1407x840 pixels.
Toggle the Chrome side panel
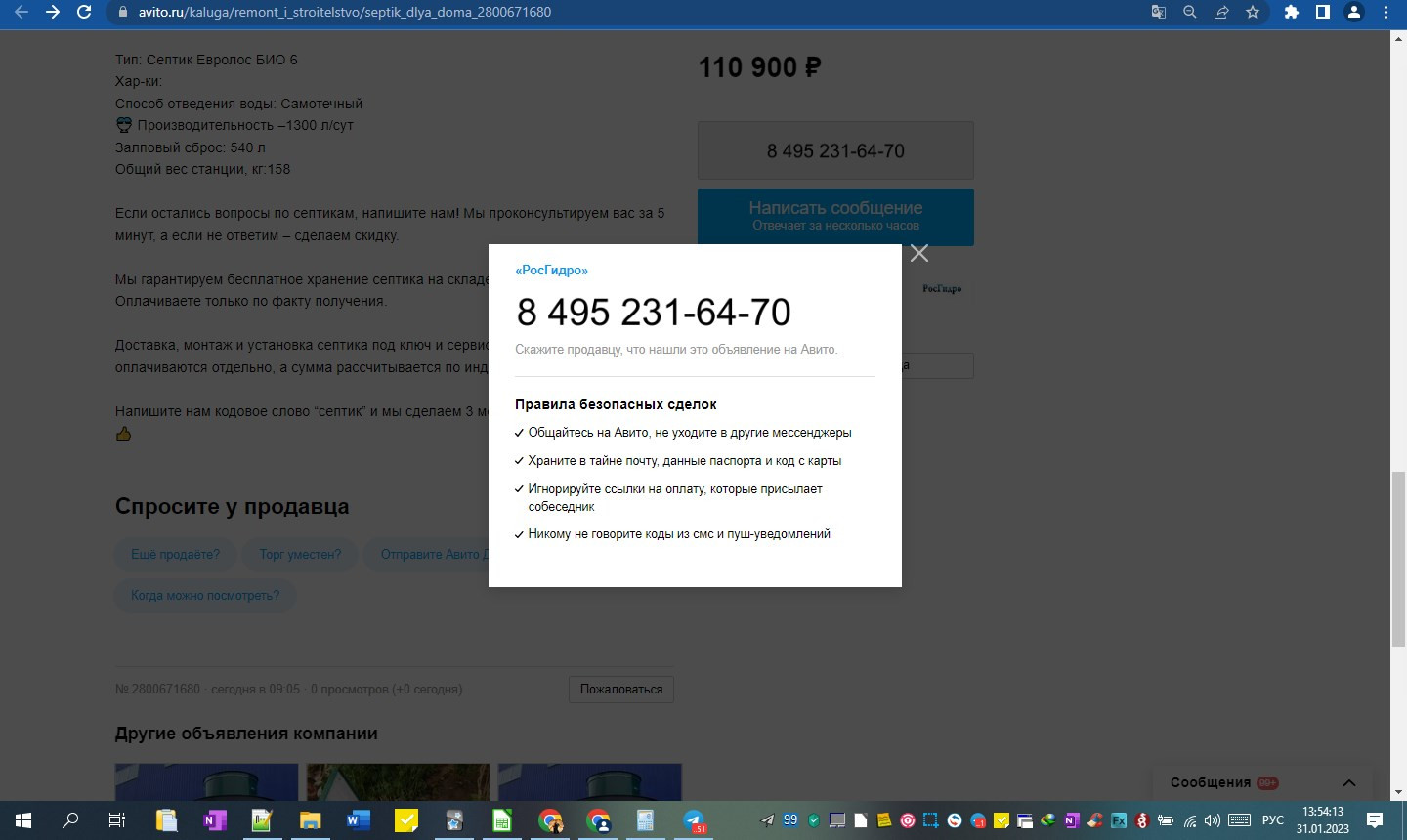[x=1323, y=12]
